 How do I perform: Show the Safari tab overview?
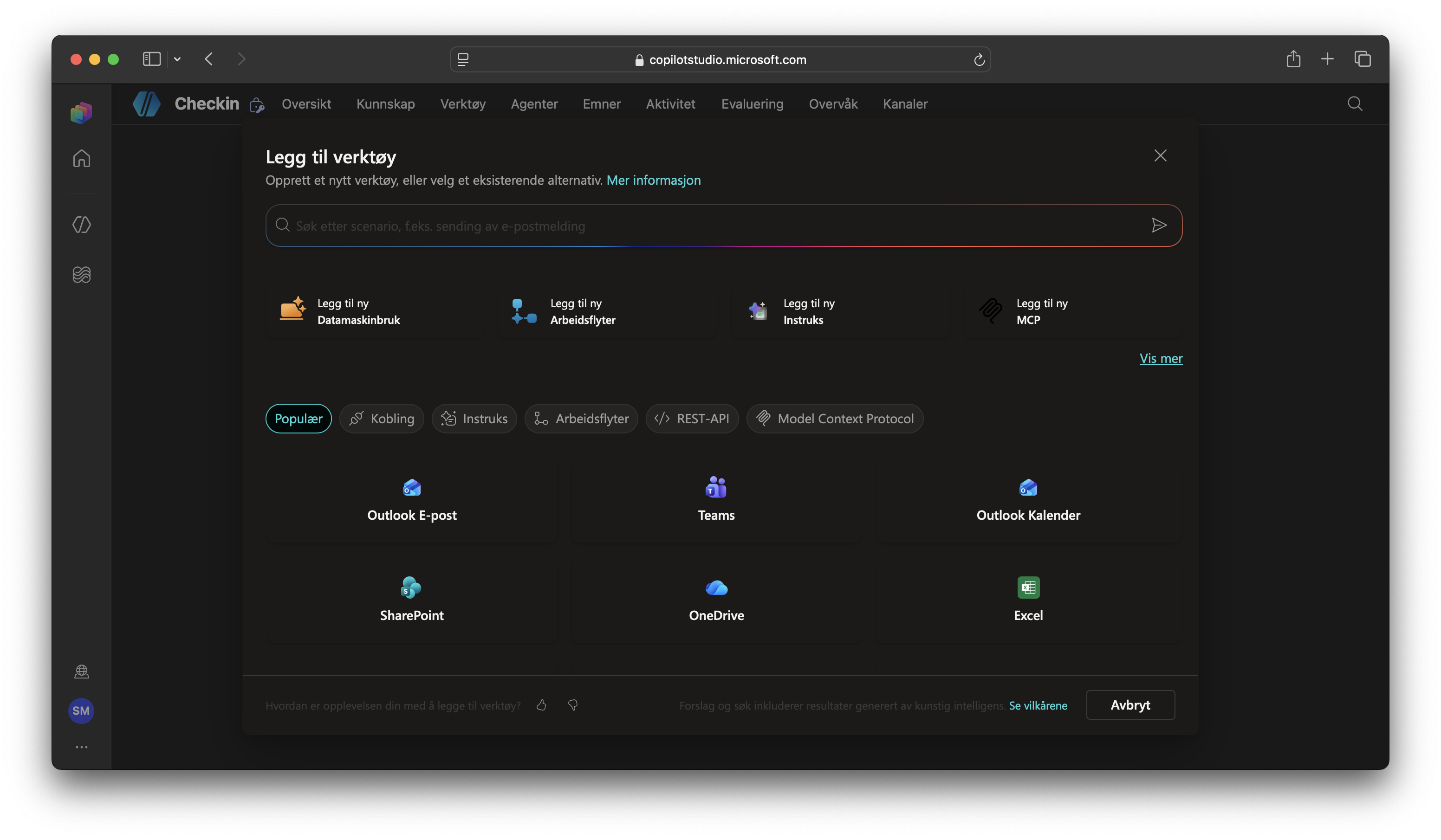tap(1363, 58)
